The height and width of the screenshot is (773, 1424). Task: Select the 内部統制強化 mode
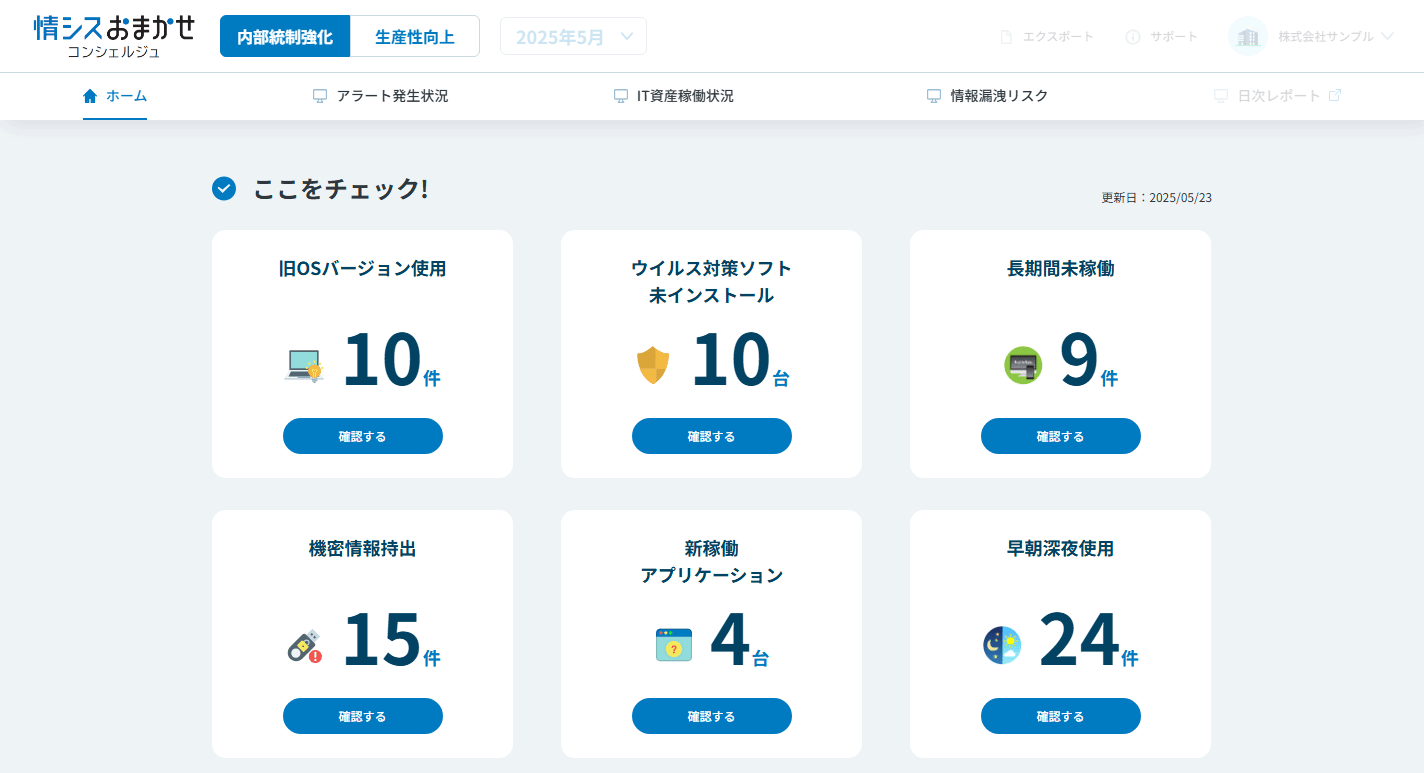tap(285, 35)
